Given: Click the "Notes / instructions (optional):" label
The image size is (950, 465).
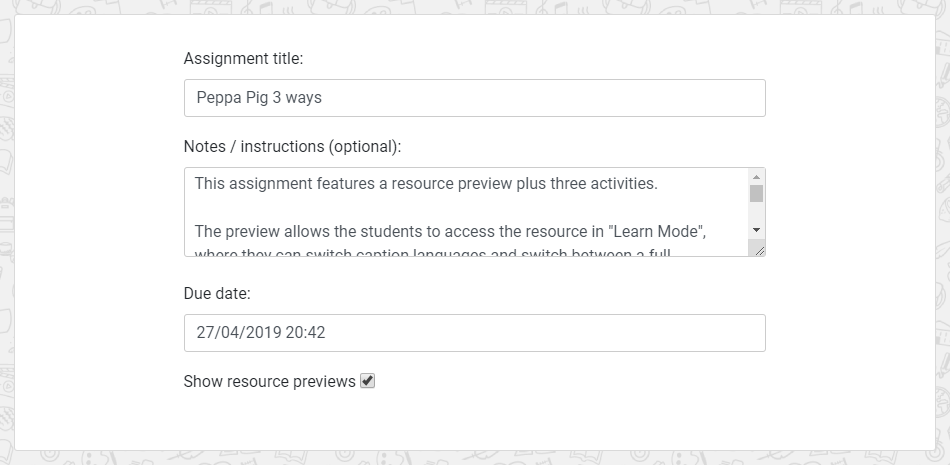Looking at the screenshot, I should (292, 147).
